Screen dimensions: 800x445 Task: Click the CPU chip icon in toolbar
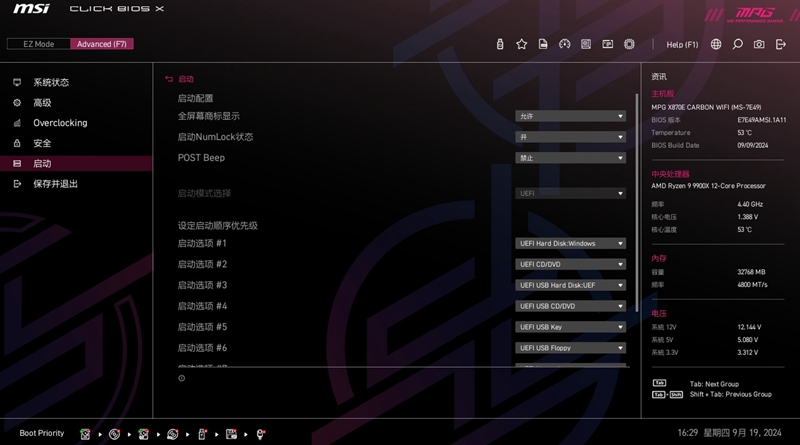tap(629, 44)
